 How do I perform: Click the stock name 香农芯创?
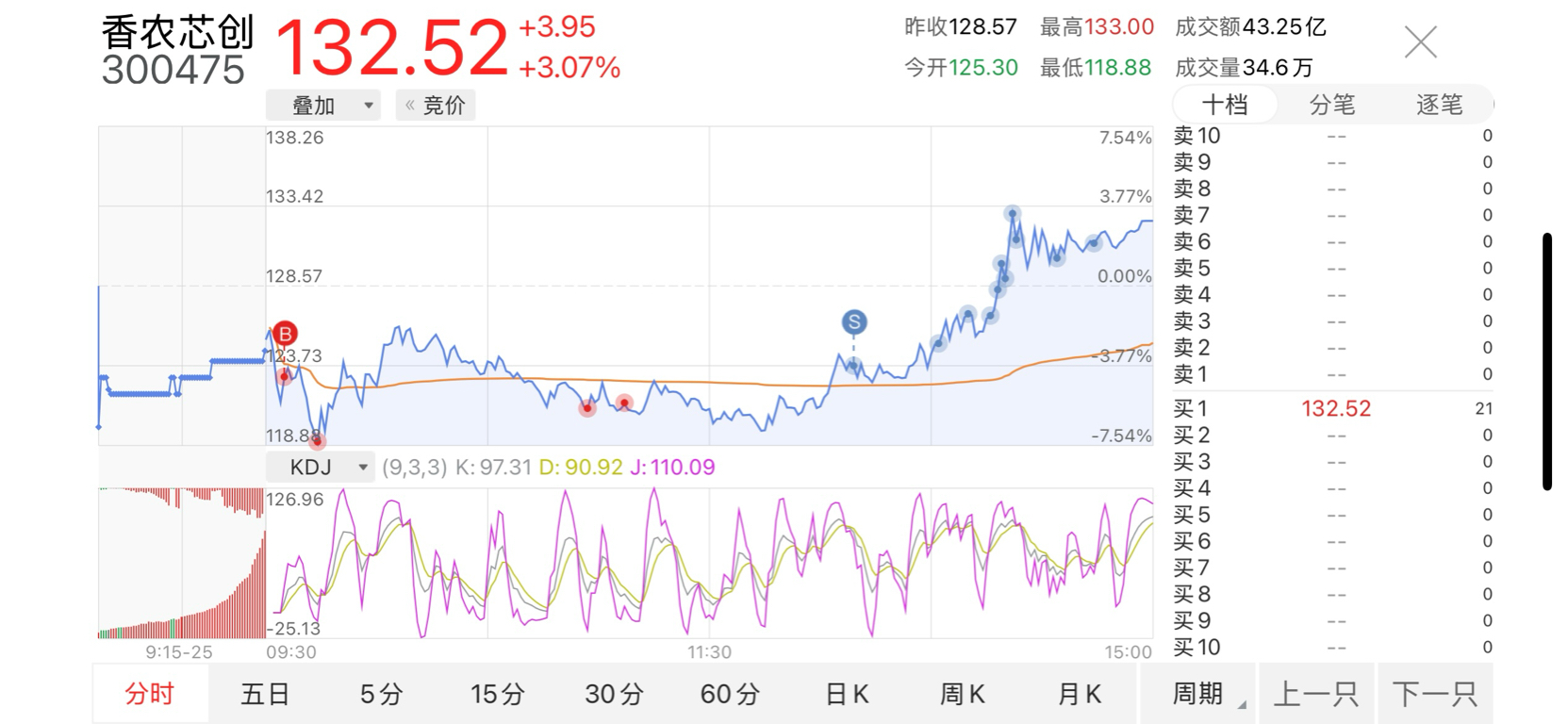point(177,33)
